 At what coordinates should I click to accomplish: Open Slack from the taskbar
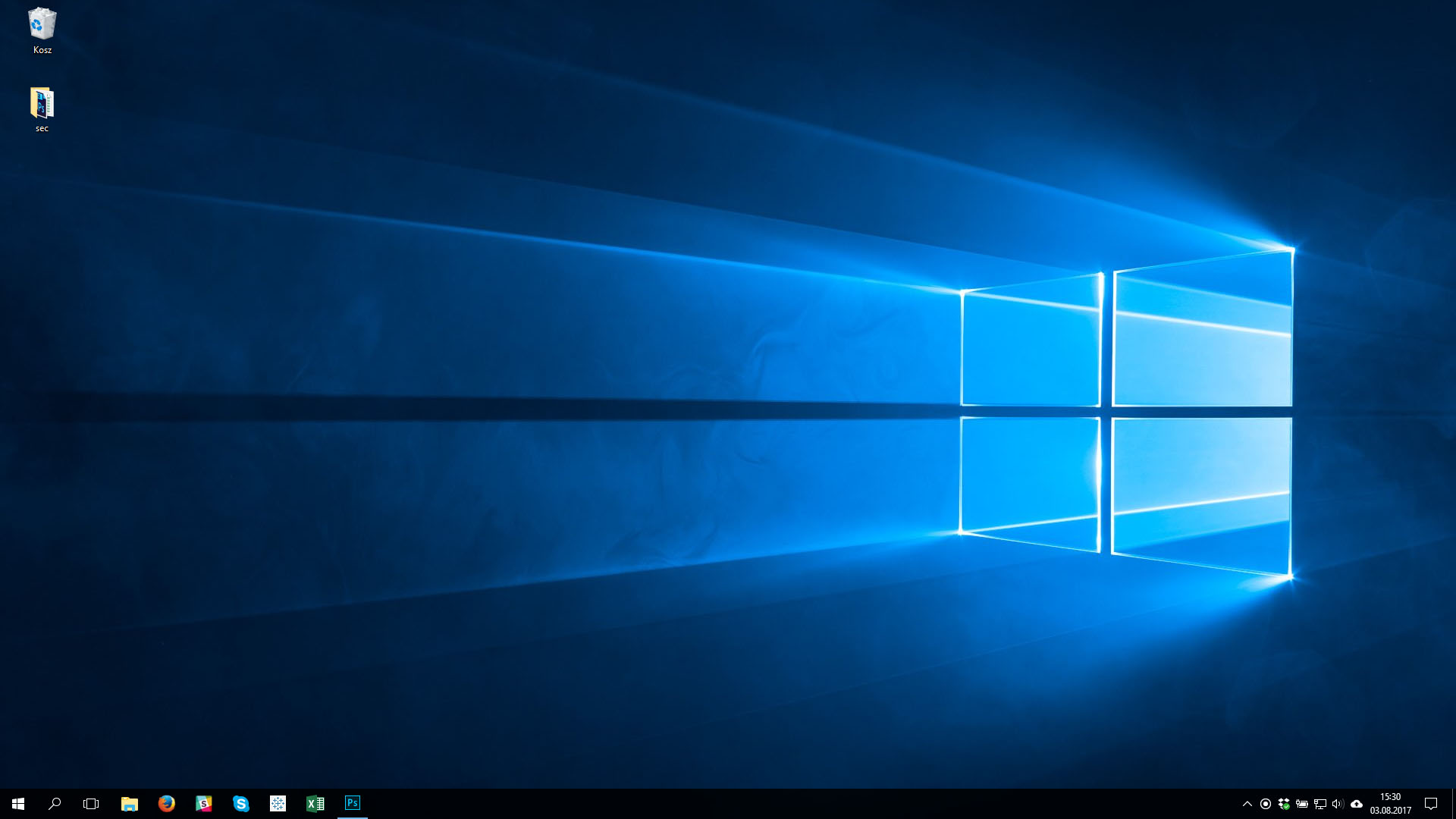[203, 803]
